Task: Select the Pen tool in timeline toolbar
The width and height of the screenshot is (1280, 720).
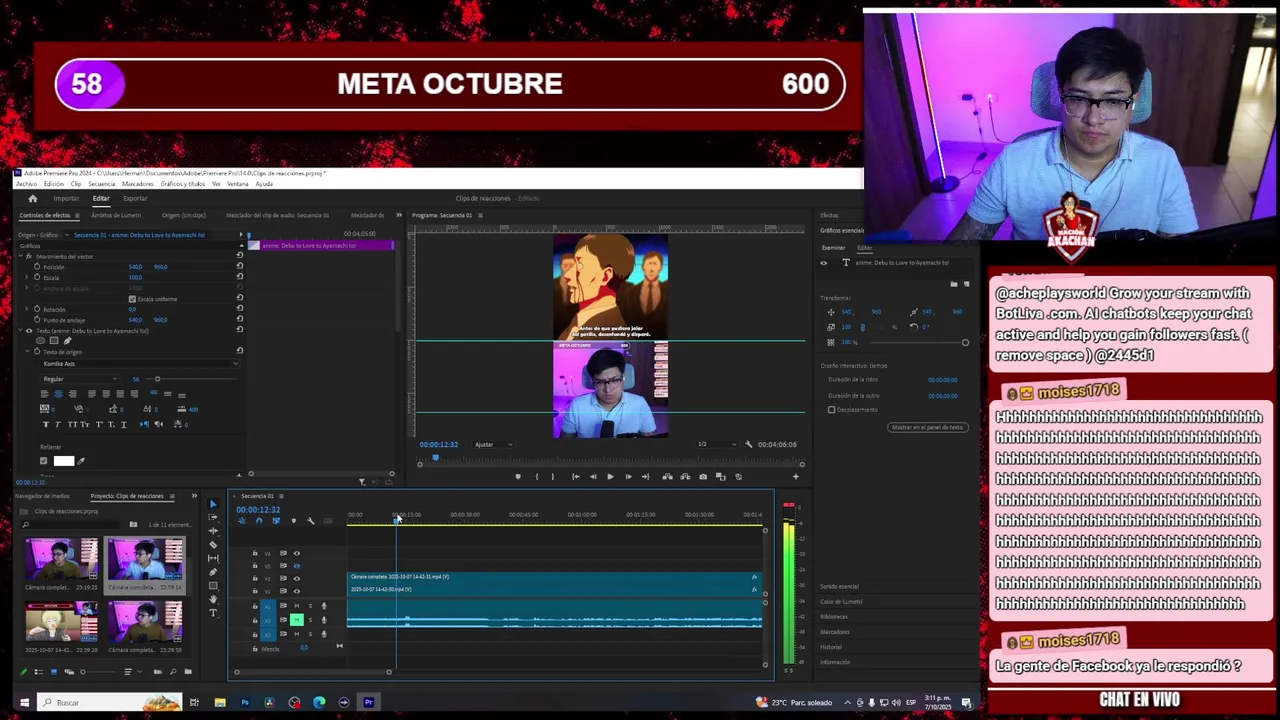Action: coord(213,572)
